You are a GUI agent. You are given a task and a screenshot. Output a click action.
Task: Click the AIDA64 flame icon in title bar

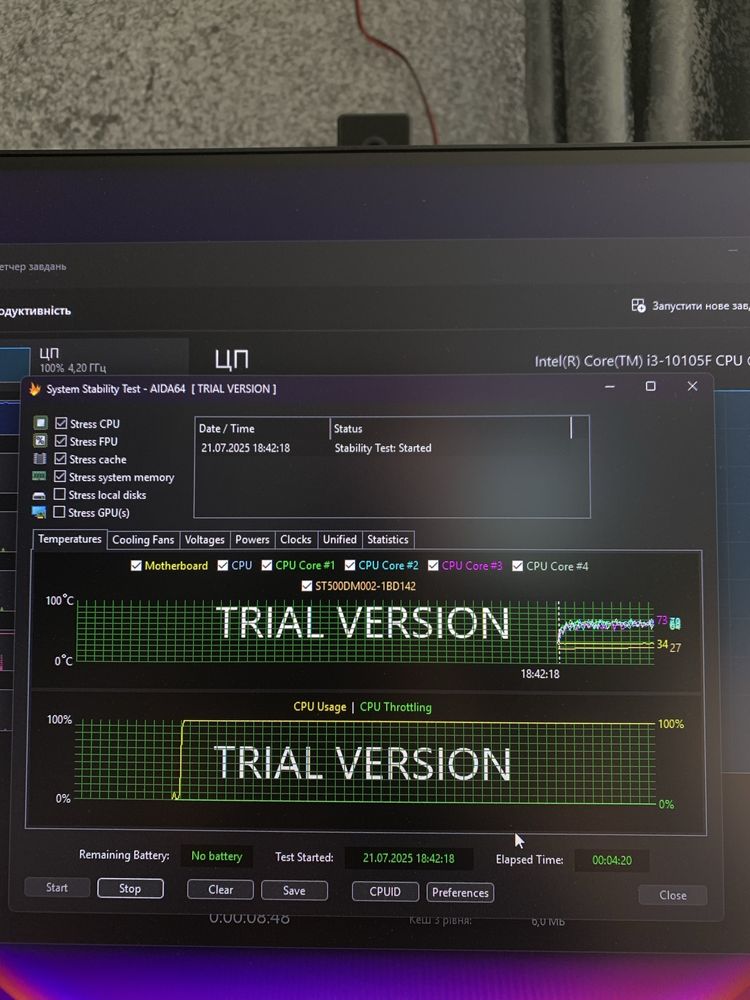[x=34, y=388]
